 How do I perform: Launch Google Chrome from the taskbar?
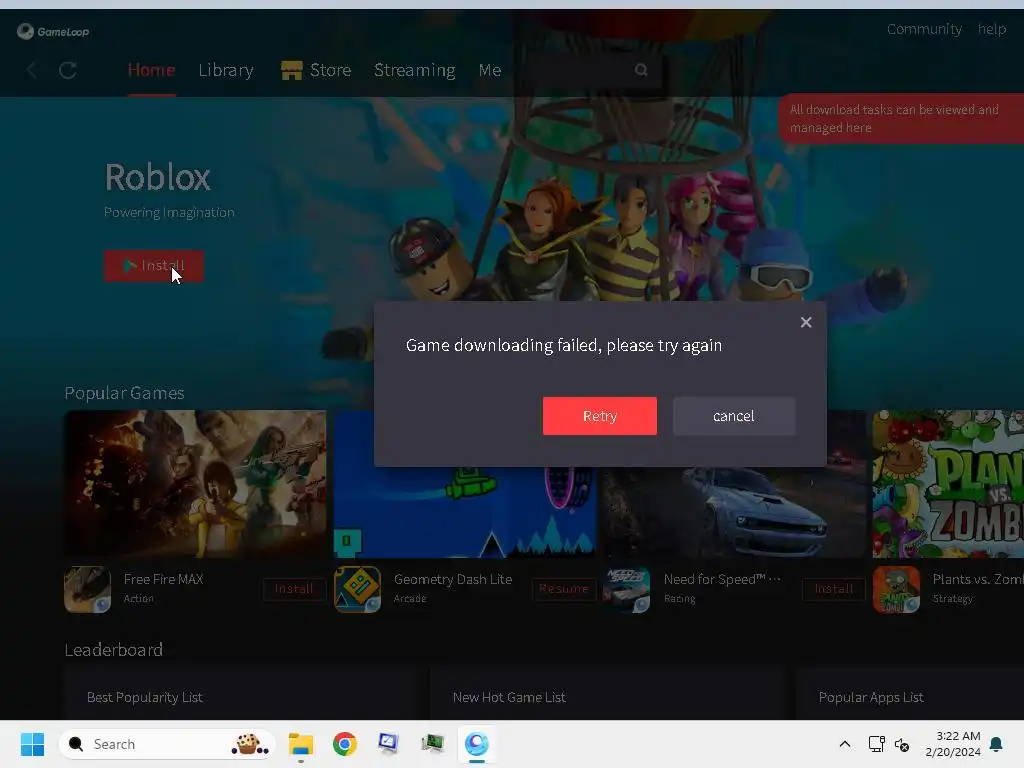(x=345, y=744)
